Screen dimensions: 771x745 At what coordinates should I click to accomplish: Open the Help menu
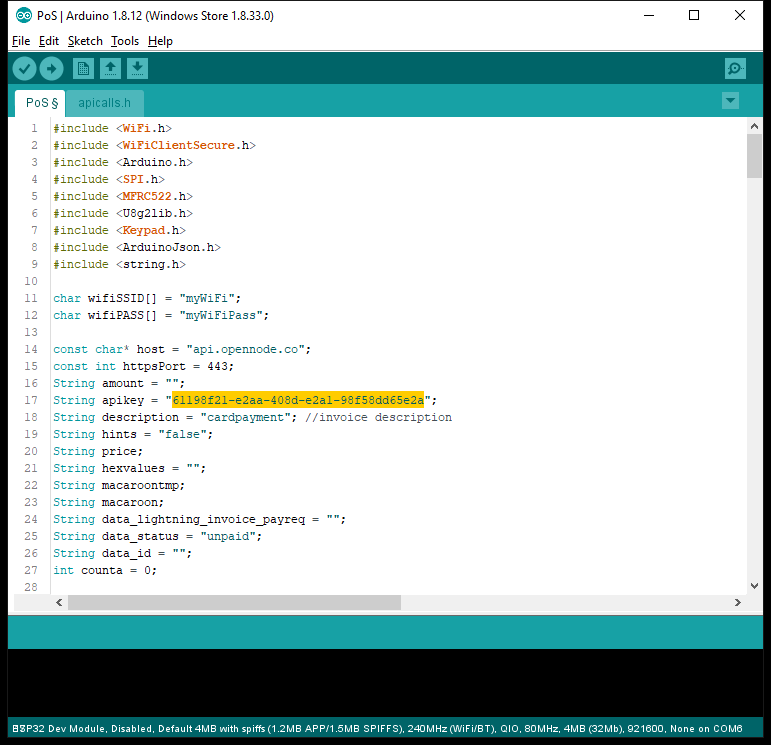click(x=160, y=41)
